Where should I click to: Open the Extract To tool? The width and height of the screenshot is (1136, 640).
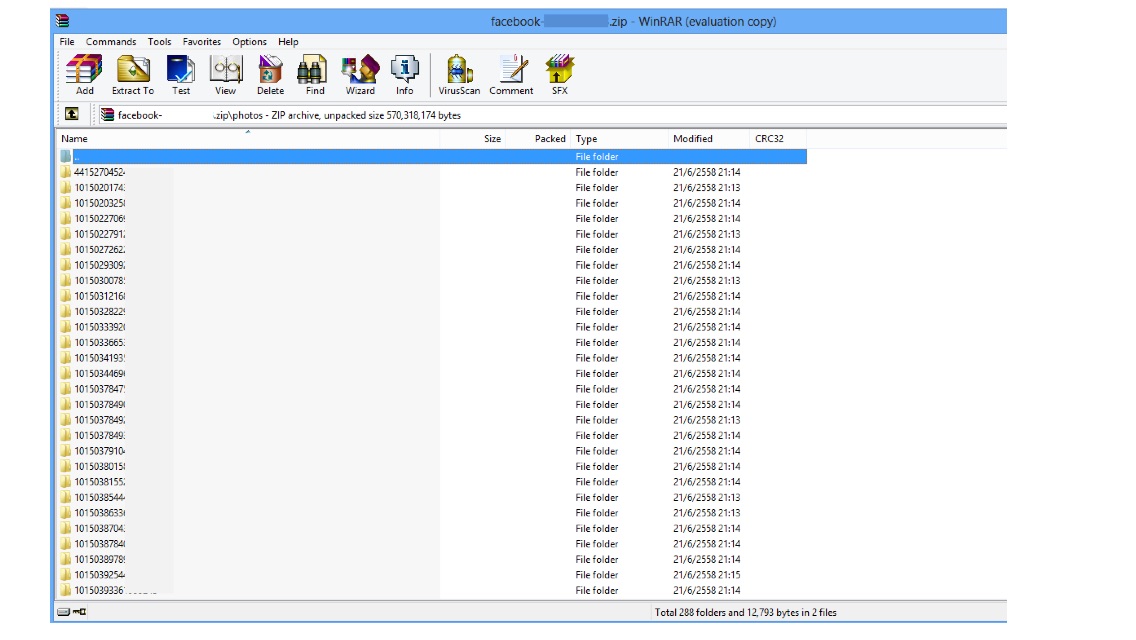click(x=133, y=75)
